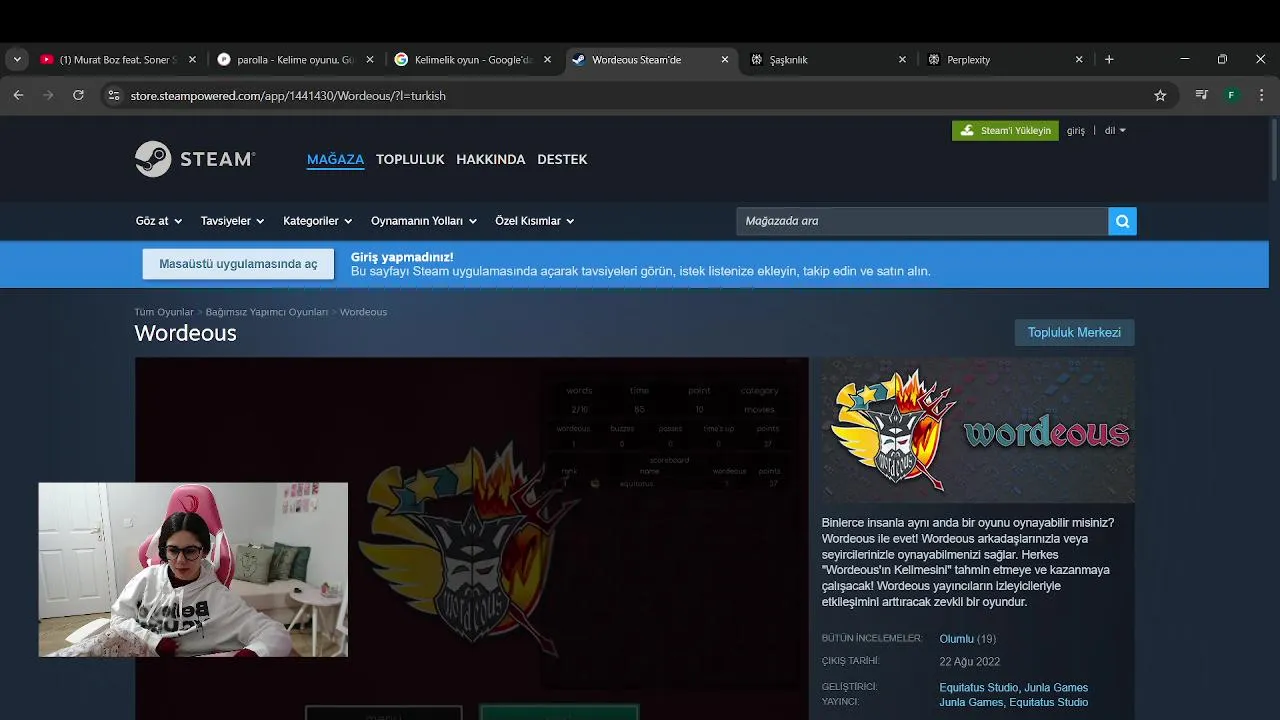
Task: Open the tab search dropdown arrow
Action: tap(17, 59)
